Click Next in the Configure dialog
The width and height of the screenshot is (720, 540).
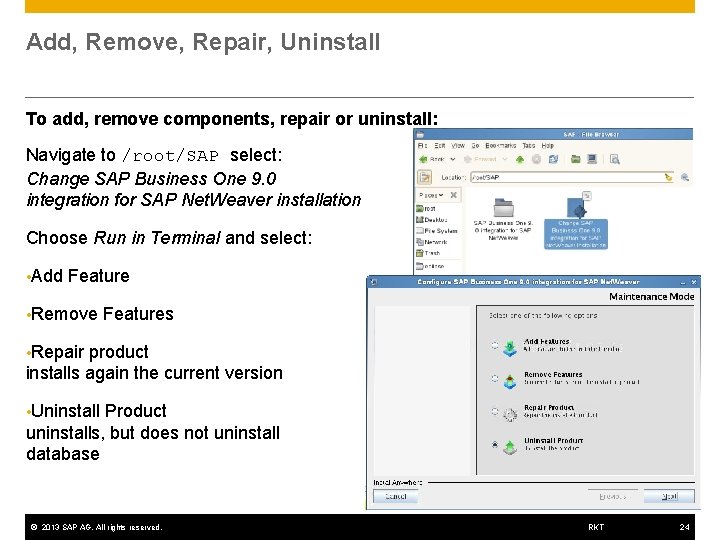click(x=669, y=496)
